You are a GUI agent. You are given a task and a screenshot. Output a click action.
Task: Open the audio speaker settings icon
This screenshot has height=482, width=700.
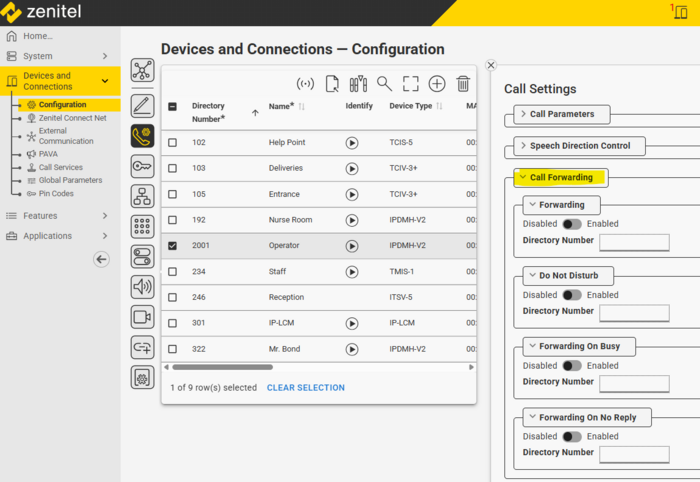142,287
